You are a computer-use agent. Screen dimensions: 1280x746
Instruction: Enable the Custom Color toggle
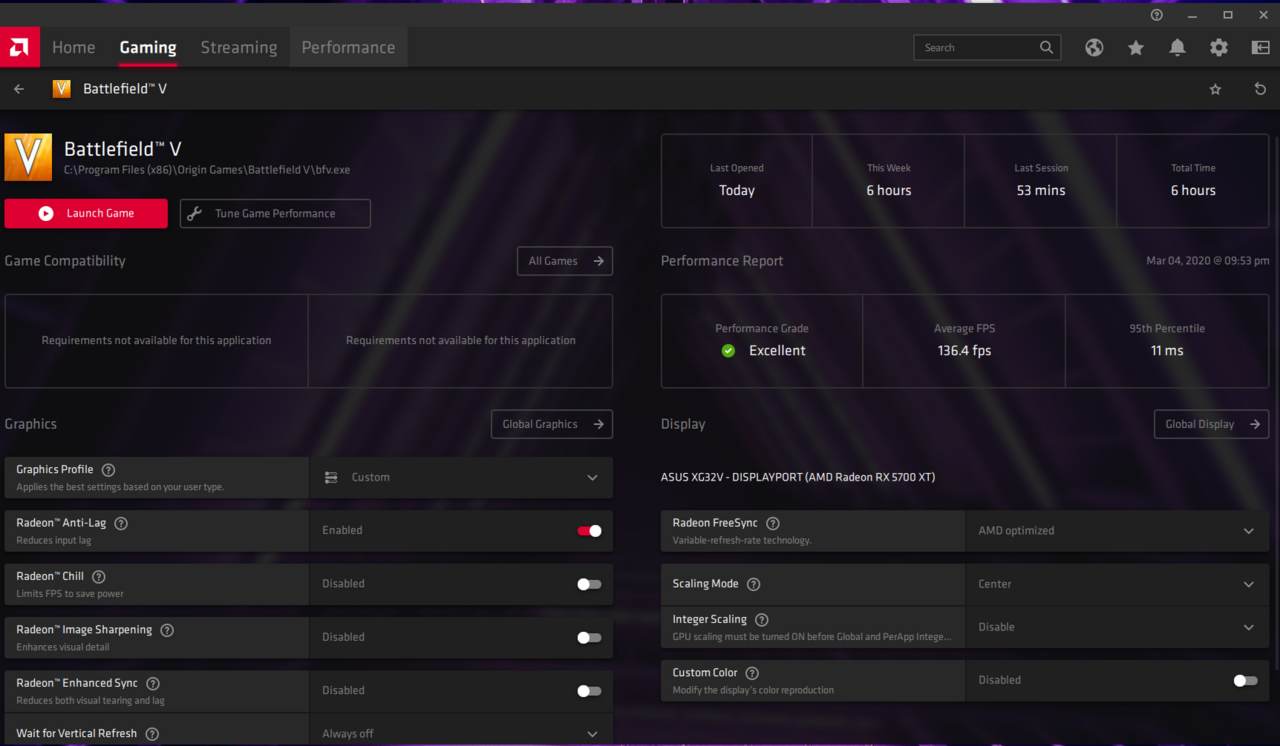1245,680
